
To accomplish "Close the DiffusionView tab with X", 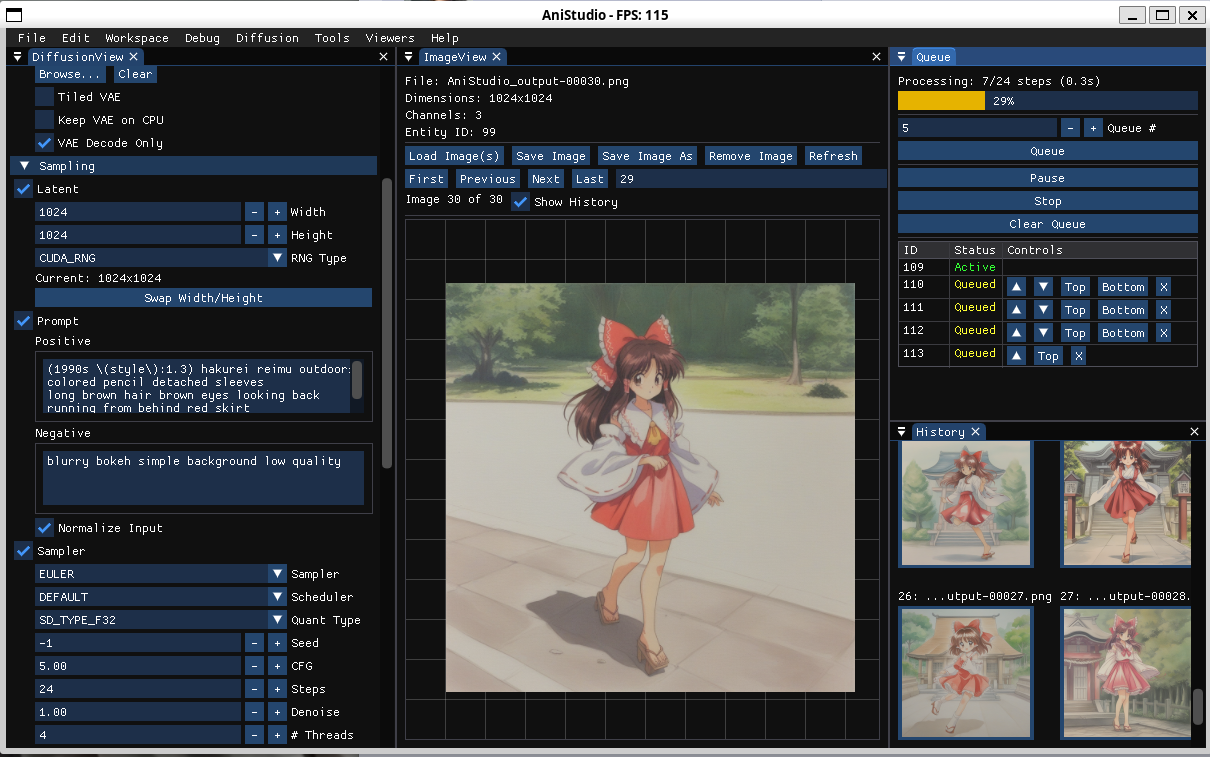I will (x=133, y=57).
